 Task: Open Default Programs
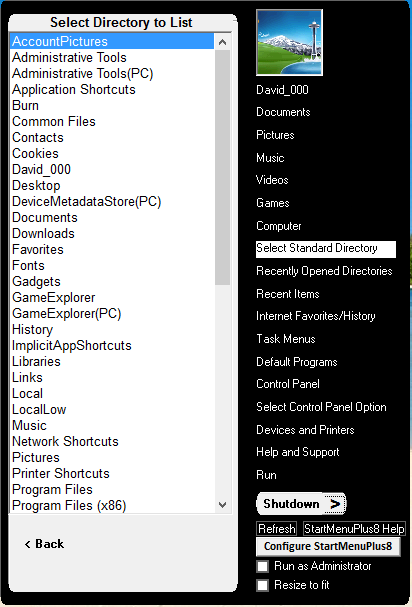pos(297,362)
